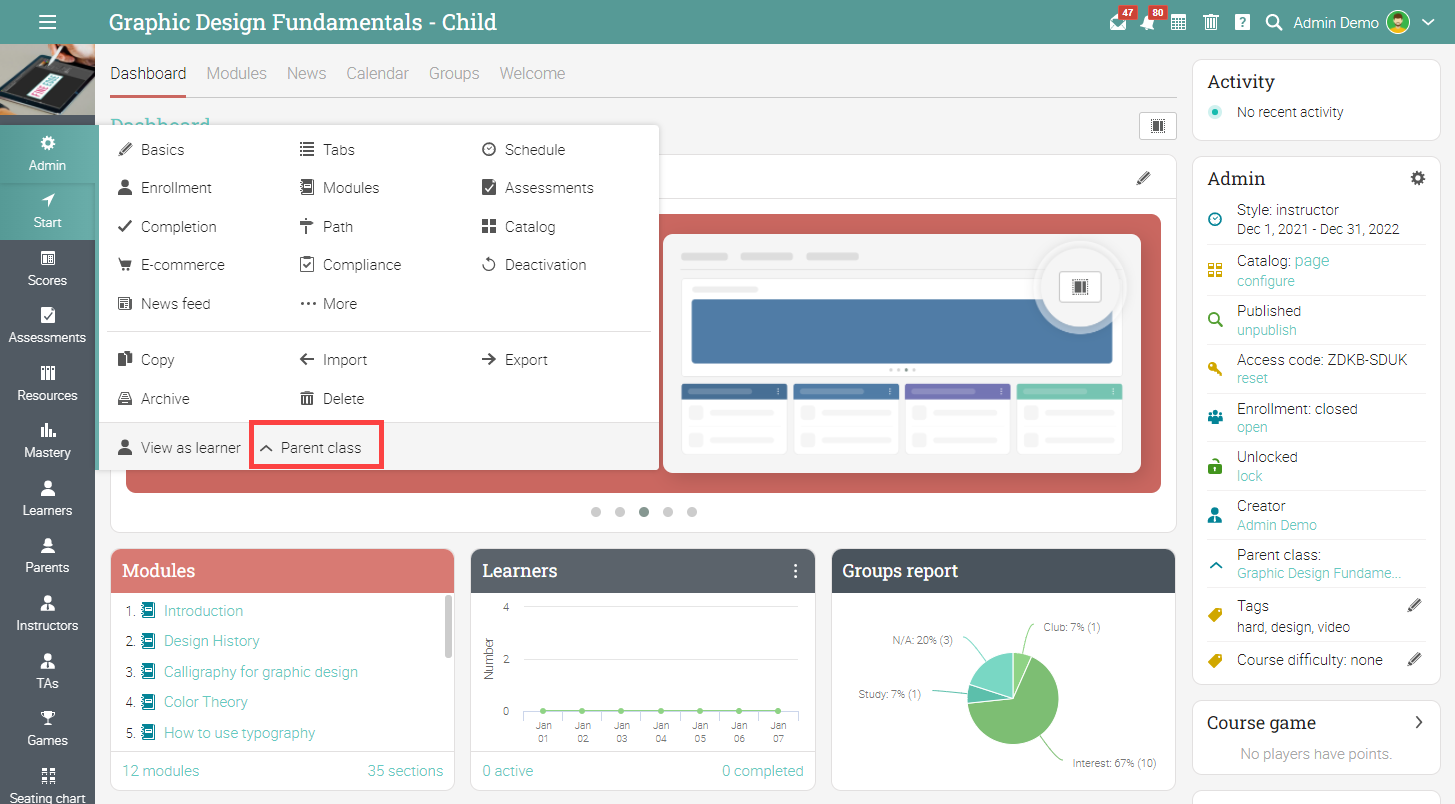Viewport: 1455px width, 804px height.
Task: Click the unpublish link
Action: pos(1266,330)
